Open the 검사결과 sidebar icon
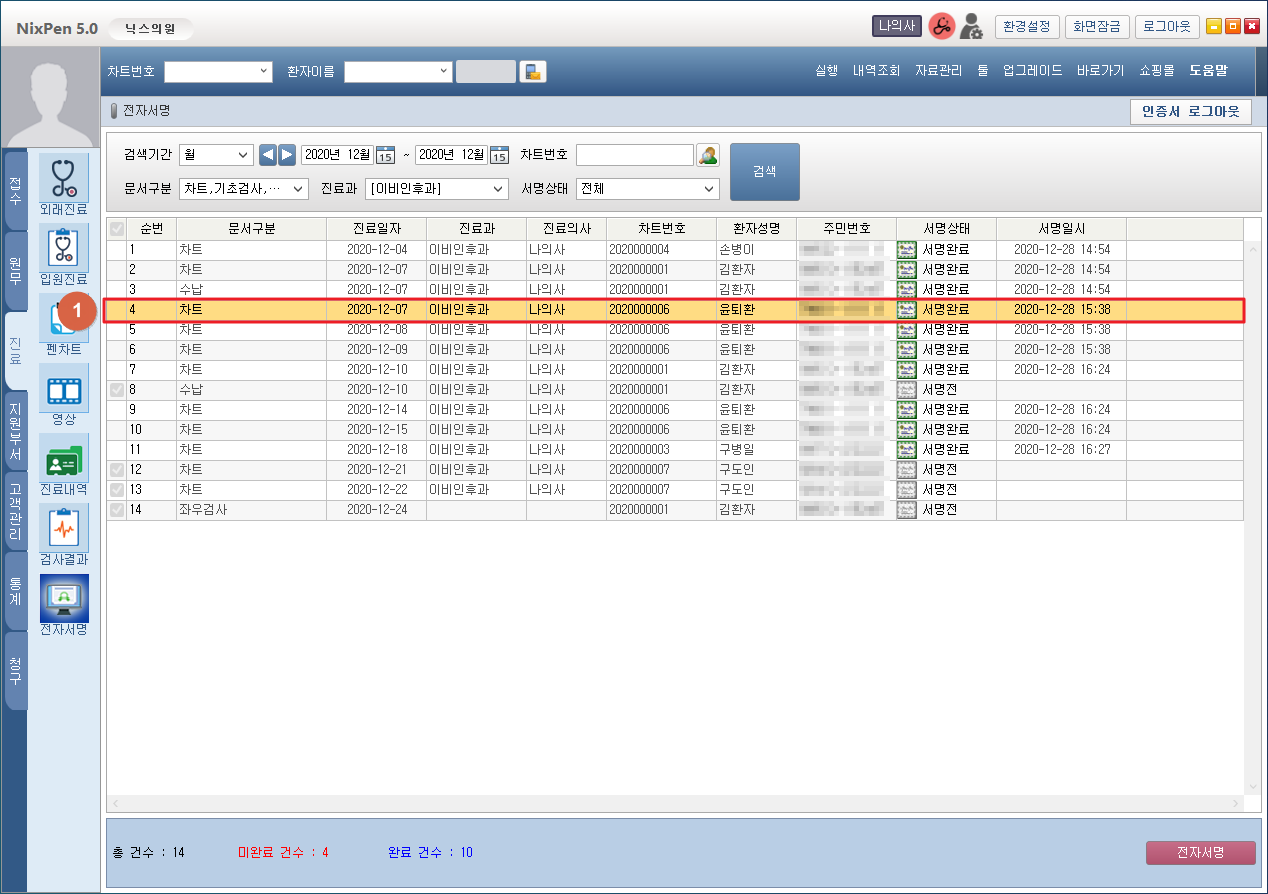This screenshot has width=1268, height=894. [x=64, y=528]
